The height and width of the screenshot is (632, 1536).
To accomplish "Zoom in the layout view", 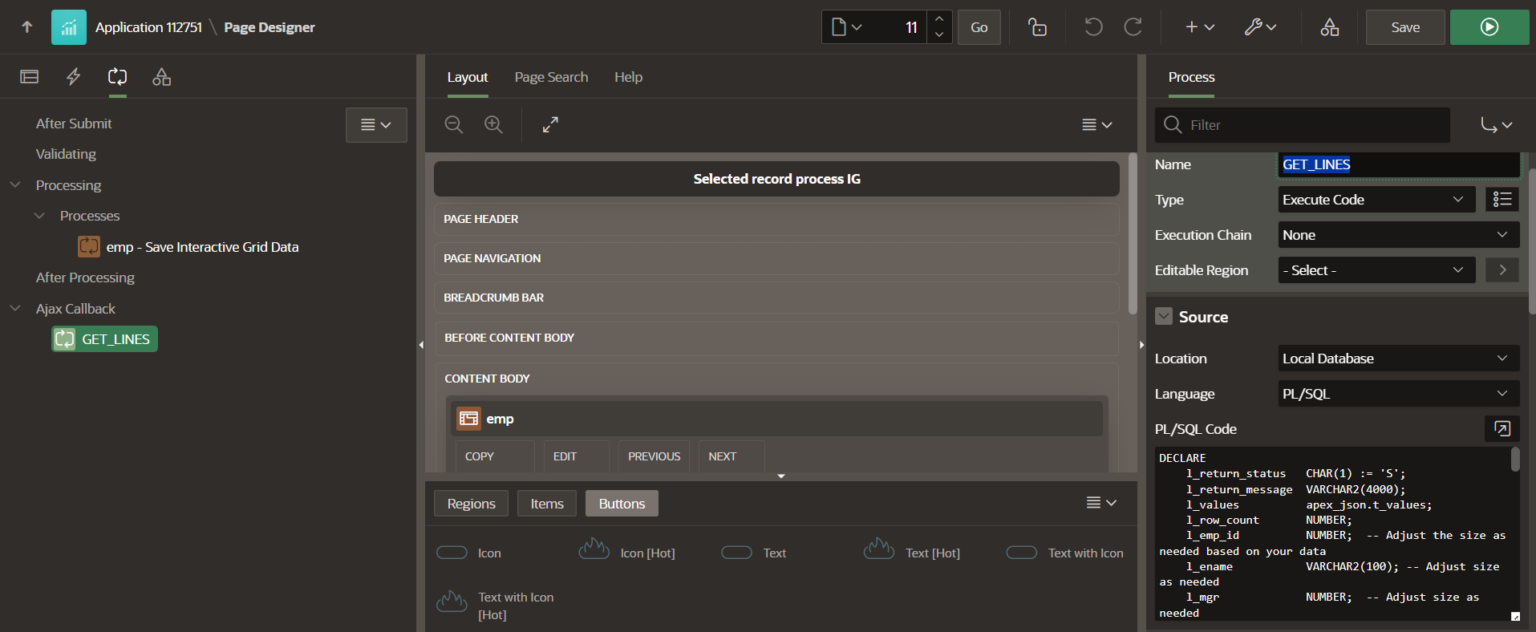I will pos(493,125).
